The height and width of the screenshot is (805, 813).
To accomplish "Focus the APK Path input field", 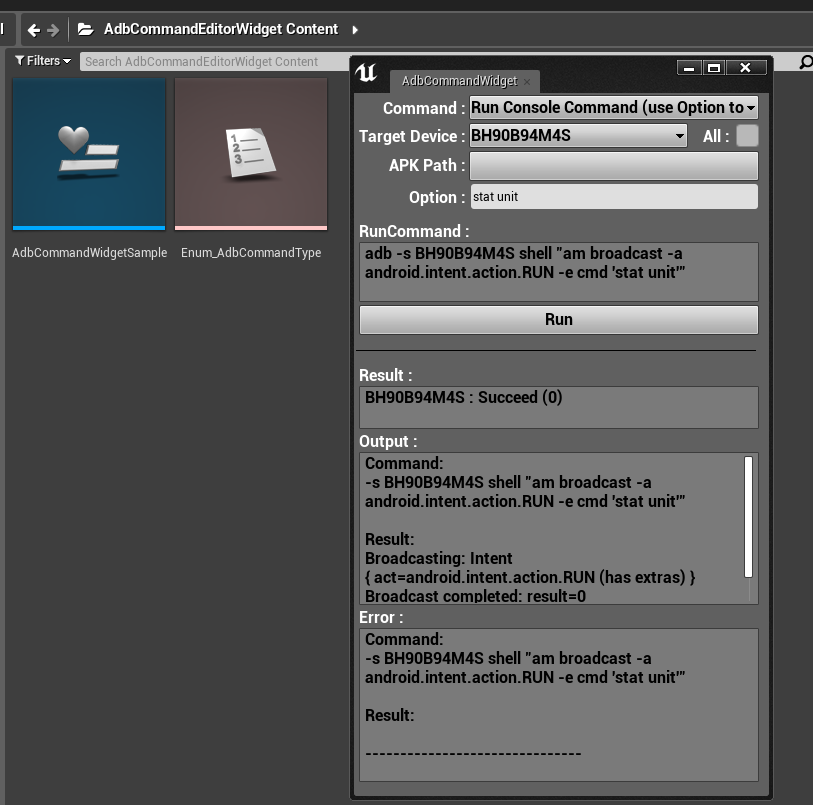I will coord(613,165).
